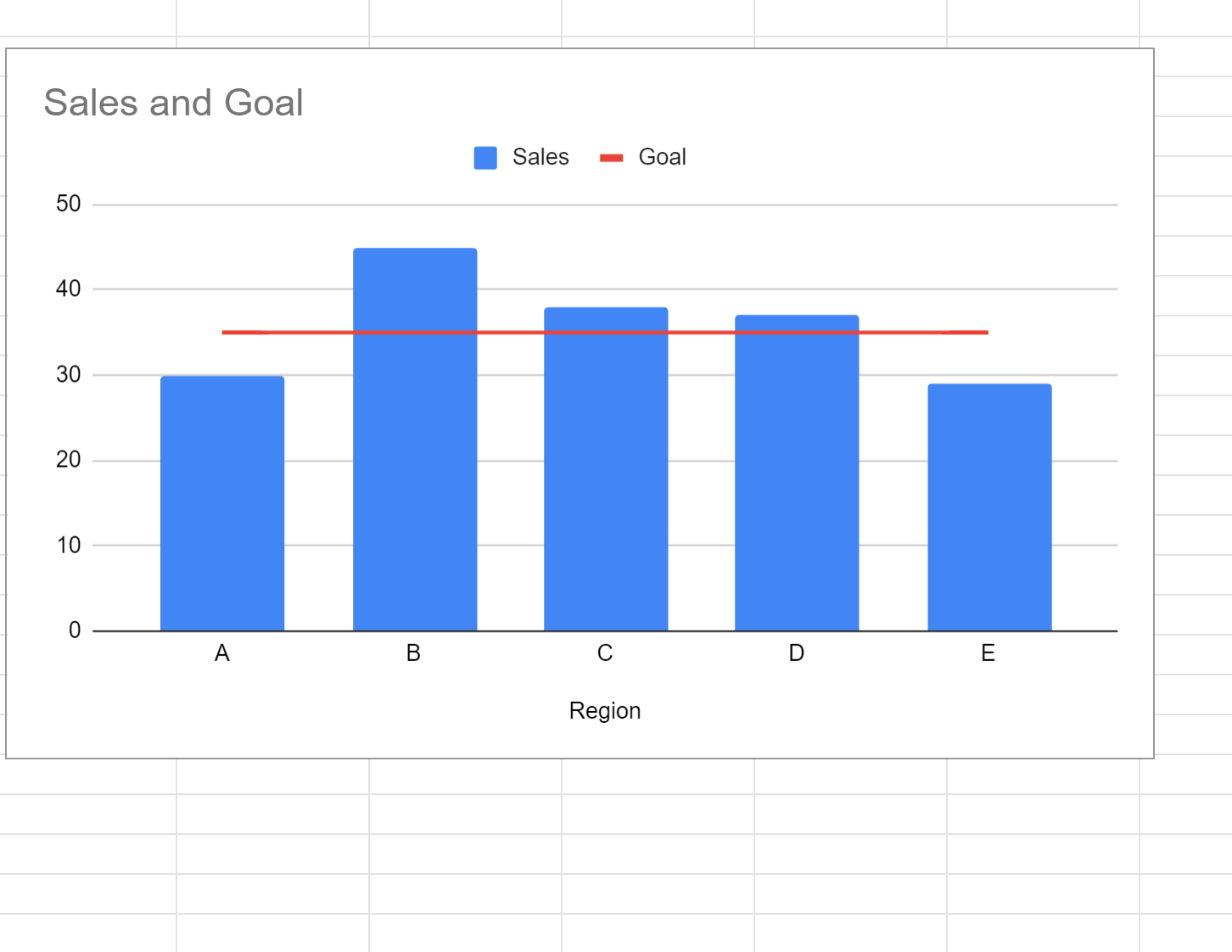Select the '50' vertical axis label
The width and height of the screenshot is (1232, 952).
point(68,204)
